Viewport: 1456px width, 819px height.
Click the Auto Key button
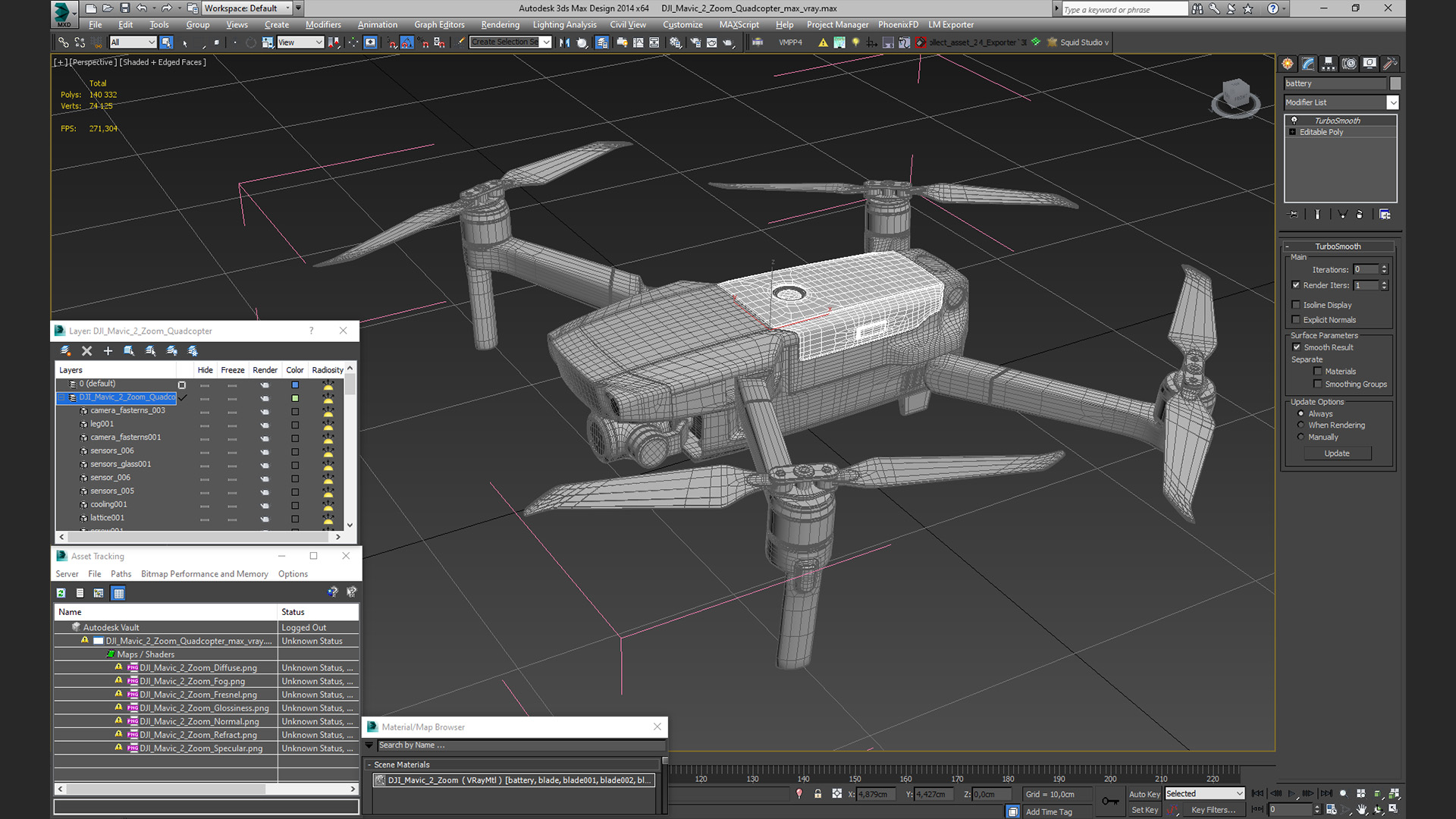[1144, 794]
